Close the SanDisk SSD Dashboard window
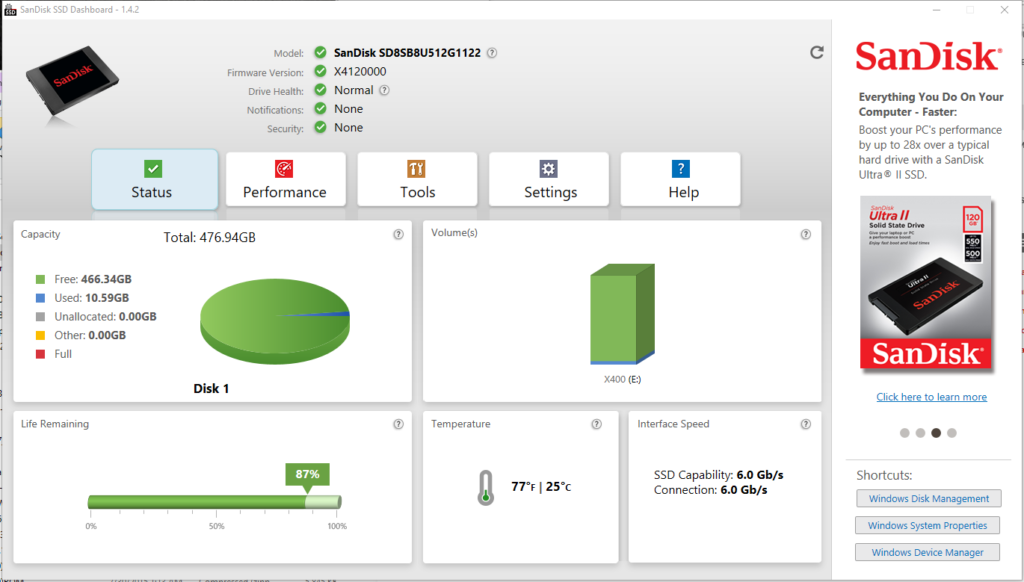Viewport: 1024px width, 582px height. (1004, 10)
